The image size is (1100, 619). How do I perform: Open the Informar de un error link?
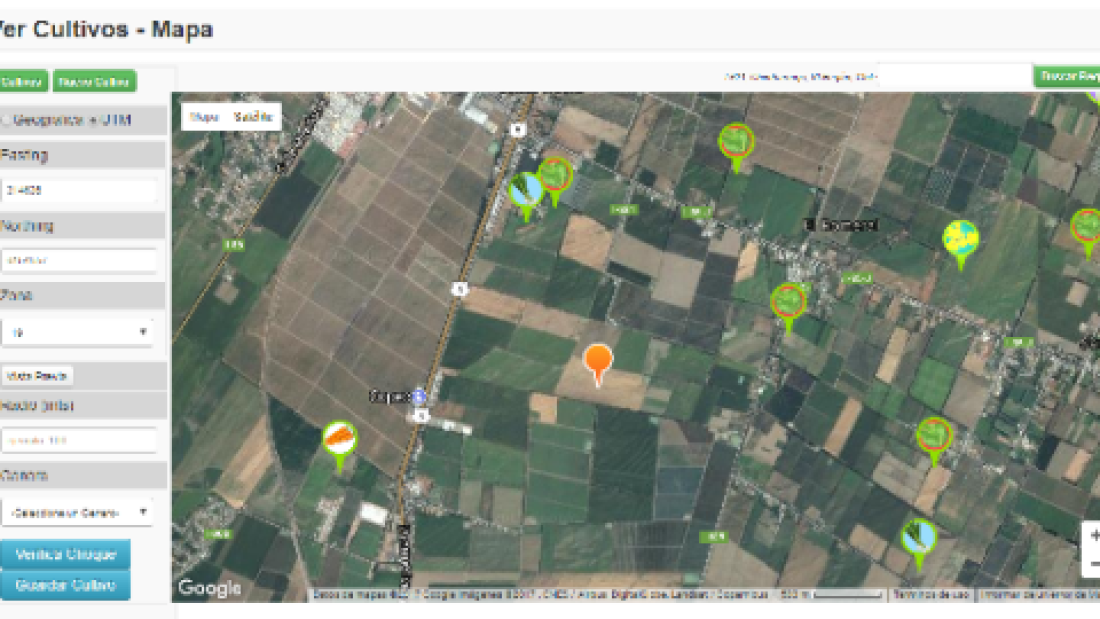1040,594
